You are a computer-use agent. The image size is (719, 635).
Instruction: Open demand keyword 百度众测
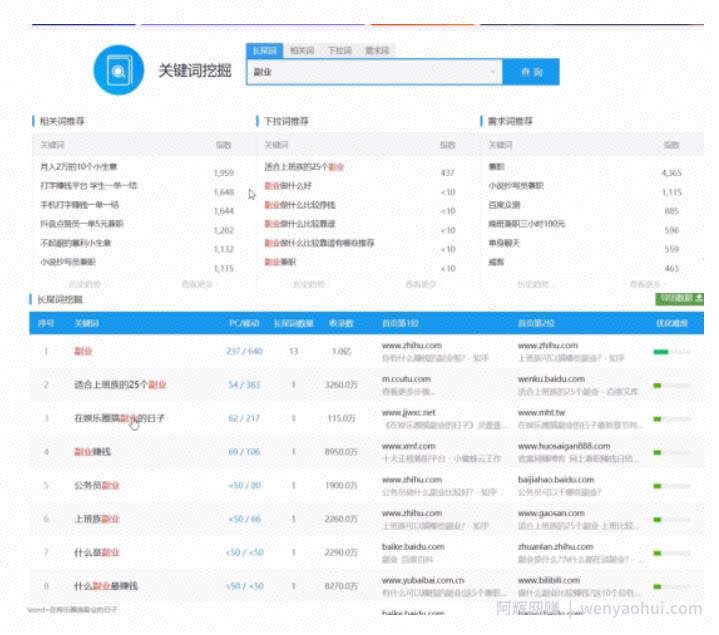tap(504, 205)
